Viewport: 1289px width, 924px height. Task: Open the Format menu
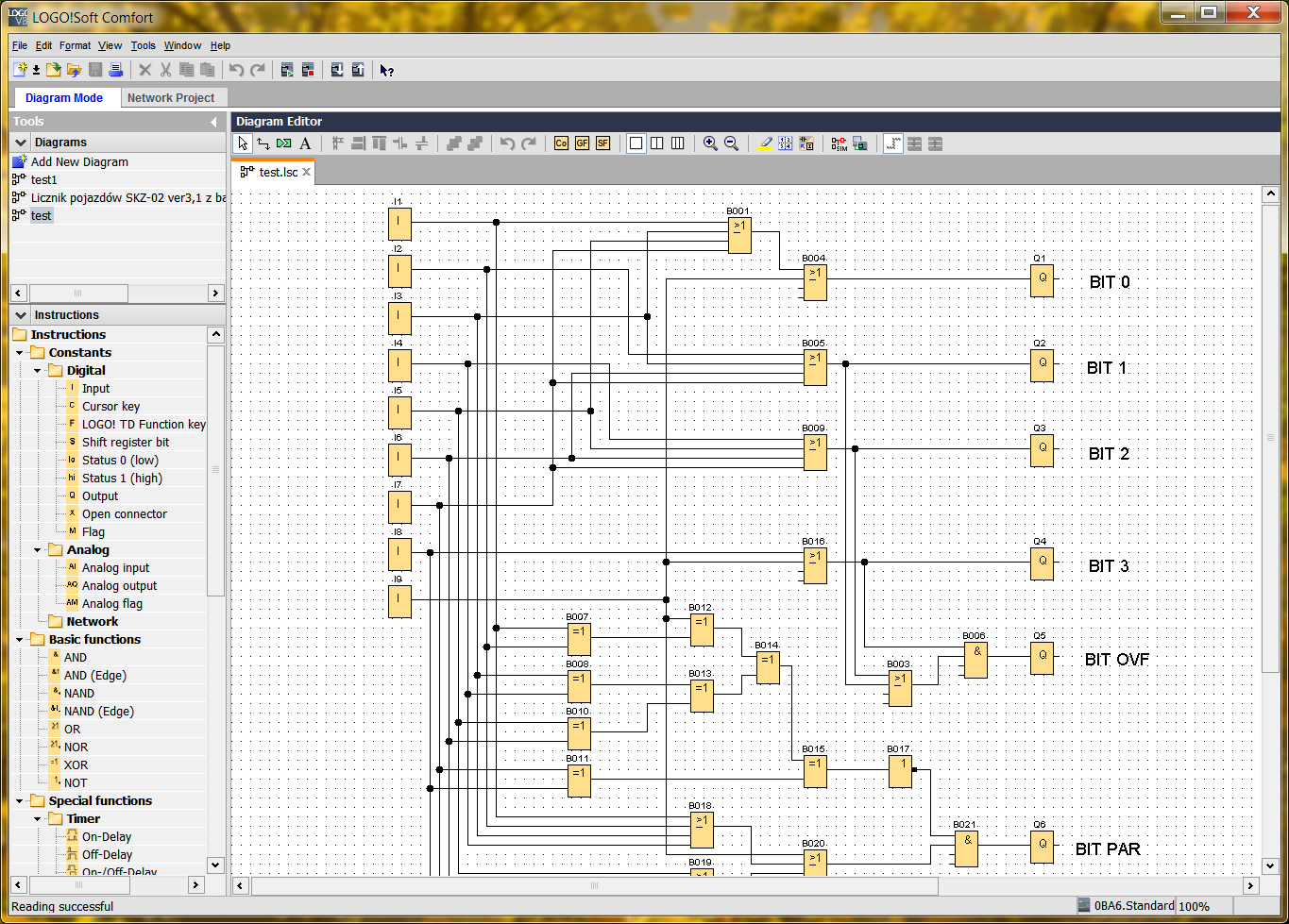(x=75, y=45)
